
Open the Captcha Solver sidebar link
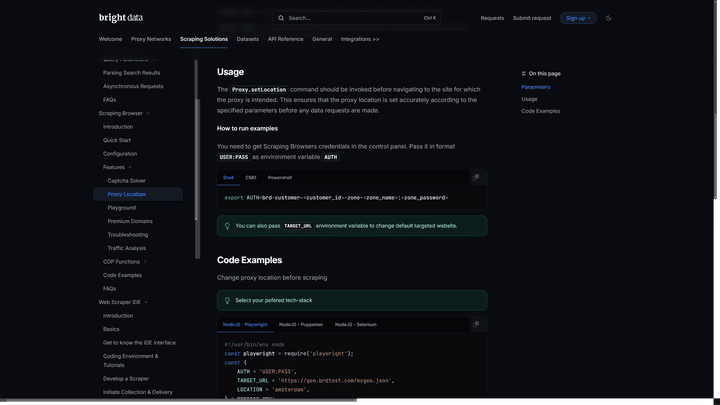[126, 181]
